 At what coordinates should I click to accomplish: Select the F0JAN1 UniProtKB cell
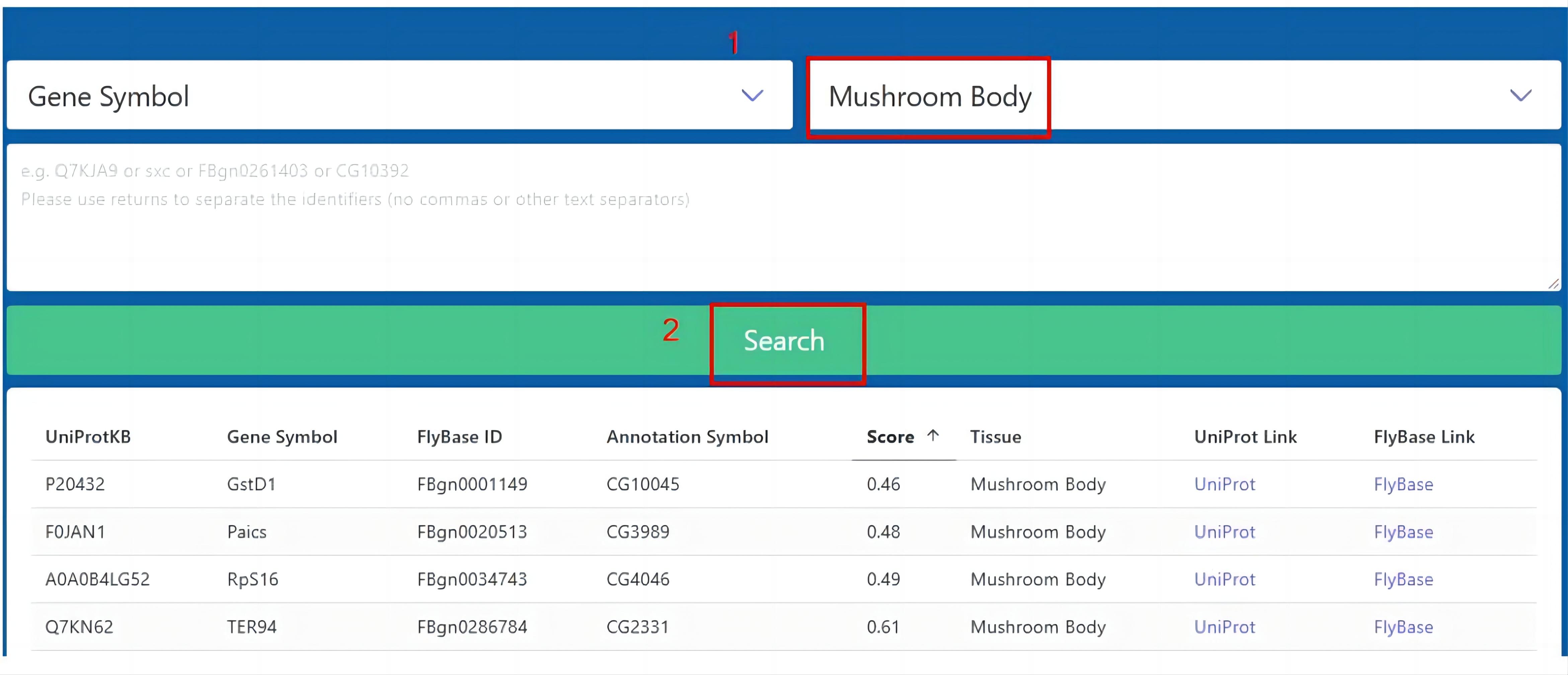(75, 532)
